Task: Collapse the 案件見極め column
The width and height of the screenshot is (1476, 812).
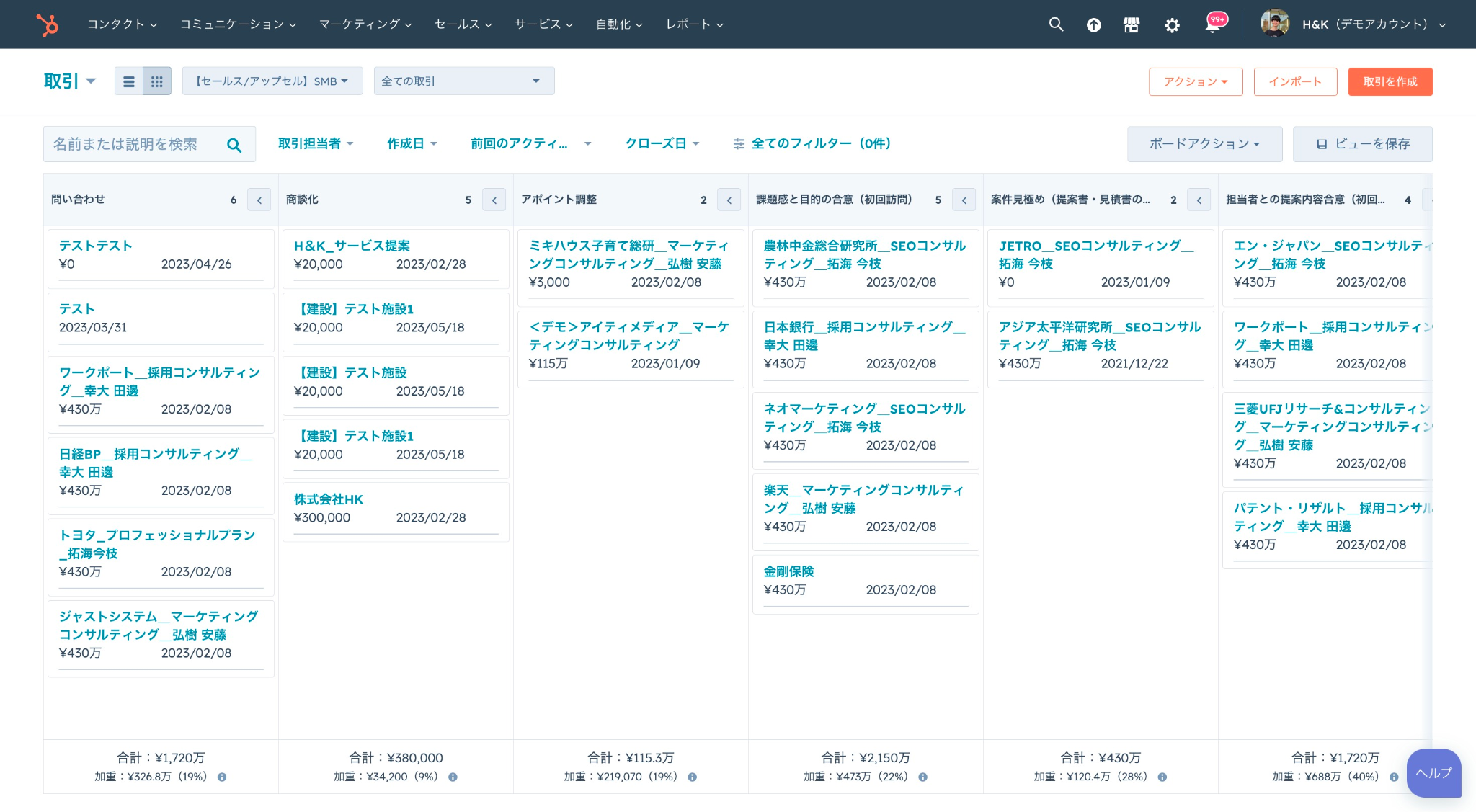Action: point(1199,200)
